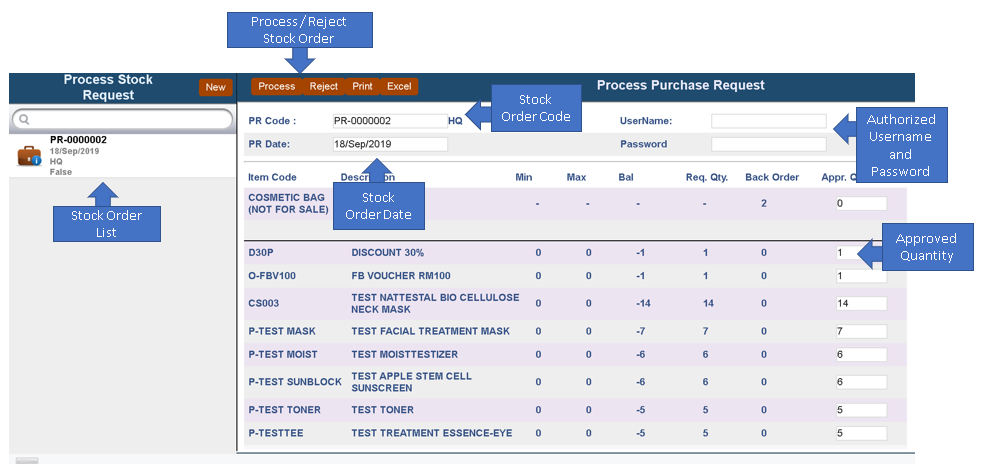Reject the stock order

[323, 87]
